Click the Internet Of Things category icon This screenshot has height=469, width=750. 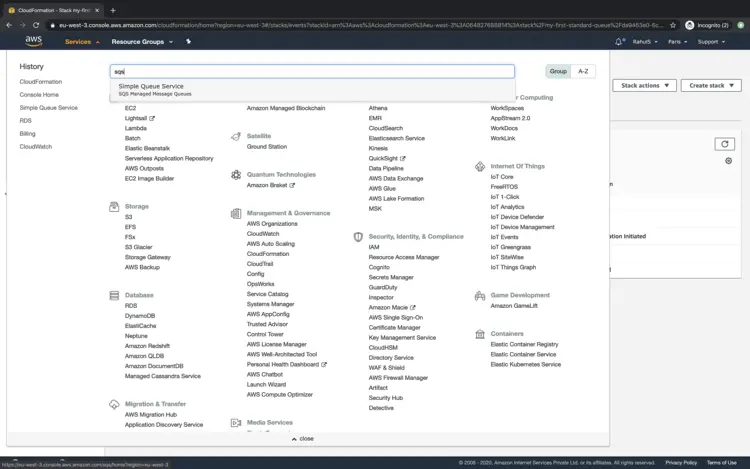click(480, 166)
